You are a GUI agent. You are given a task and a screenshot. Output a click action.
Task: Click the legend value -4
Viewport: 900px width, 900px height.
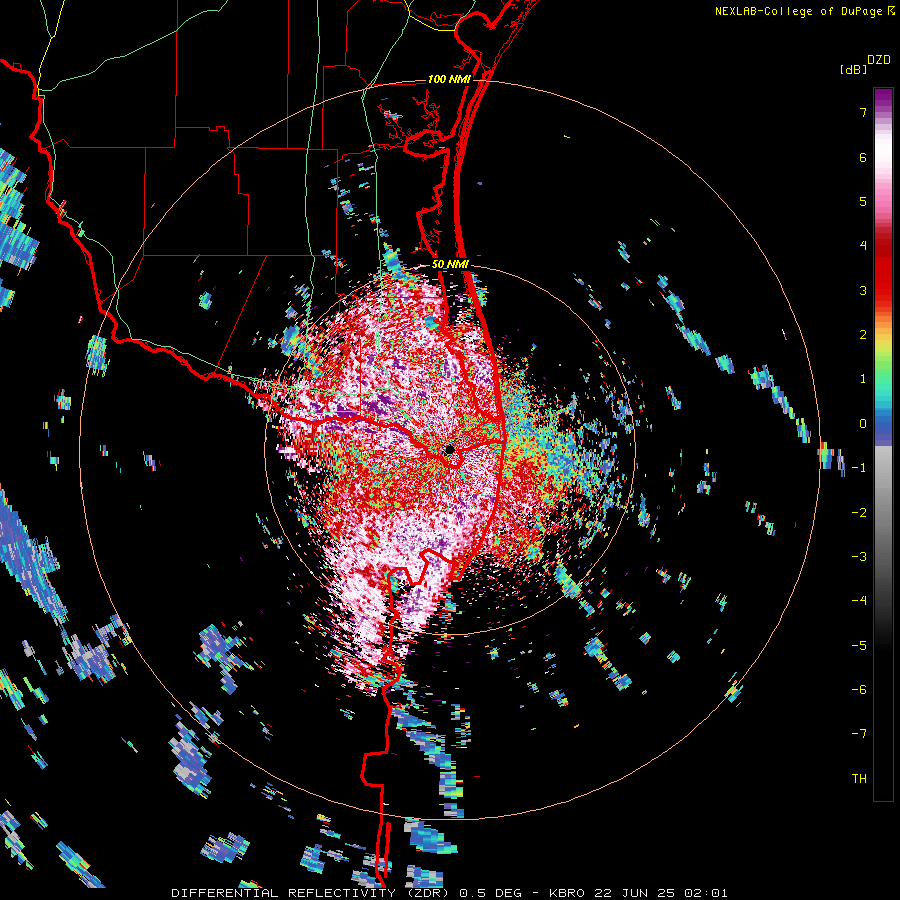click(859, 600)
